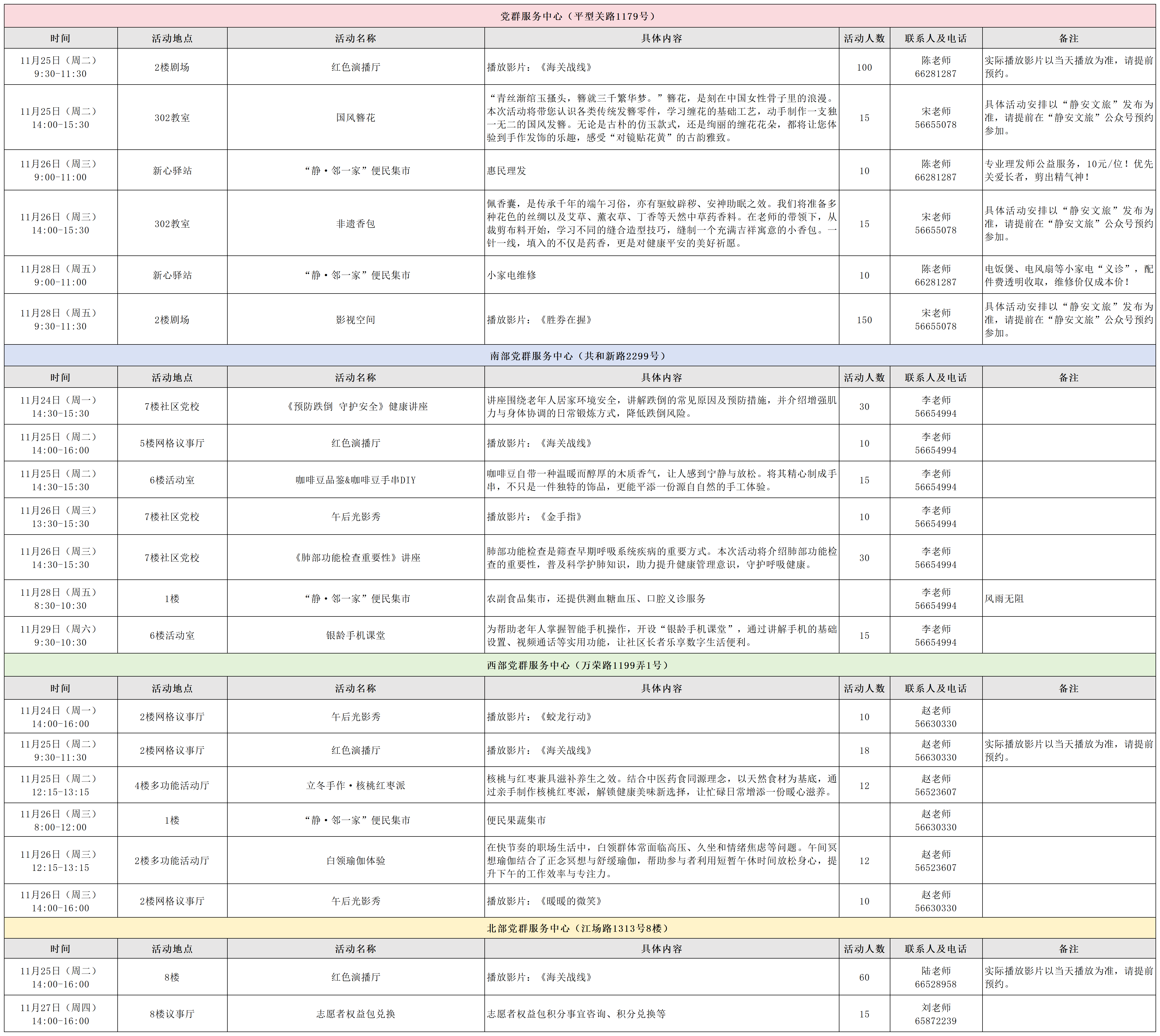Select the 立冬手作·核桃红枣派 cell

(356, 786)
